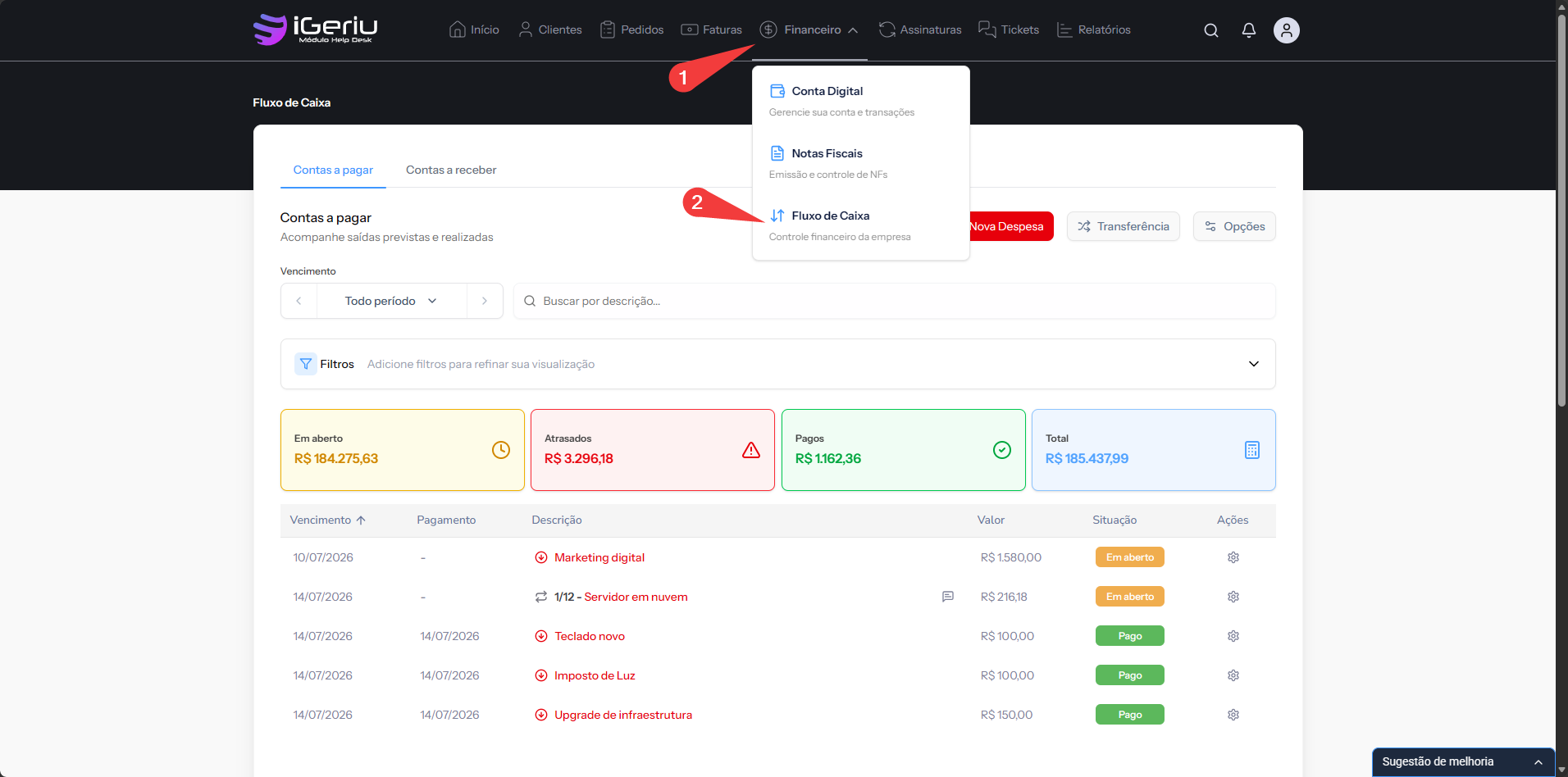Click Em aberto badge on Marketing digital row
Viewport: 1568px width, 777px height.
pos(1130,557)
